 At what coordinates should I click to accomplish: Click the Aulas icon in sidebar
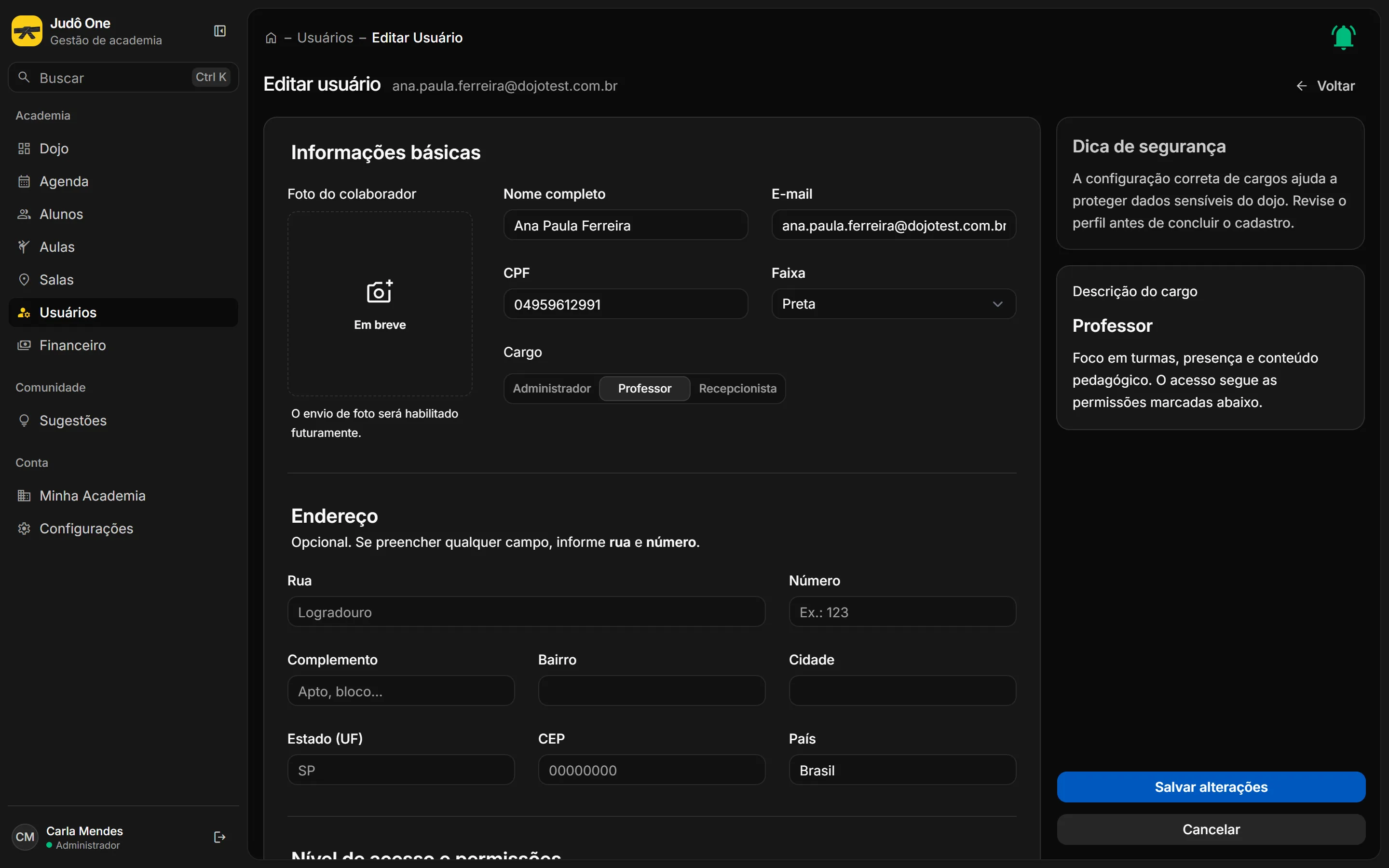pyautogui.click(x=24, y=247)
